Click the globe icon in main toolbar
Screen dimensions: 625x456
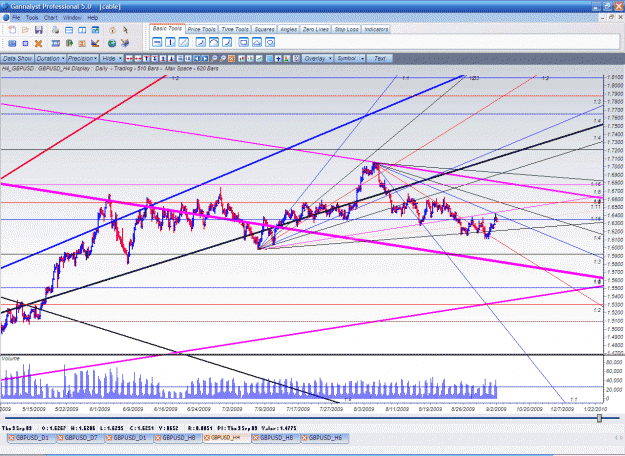coord(112,43)
